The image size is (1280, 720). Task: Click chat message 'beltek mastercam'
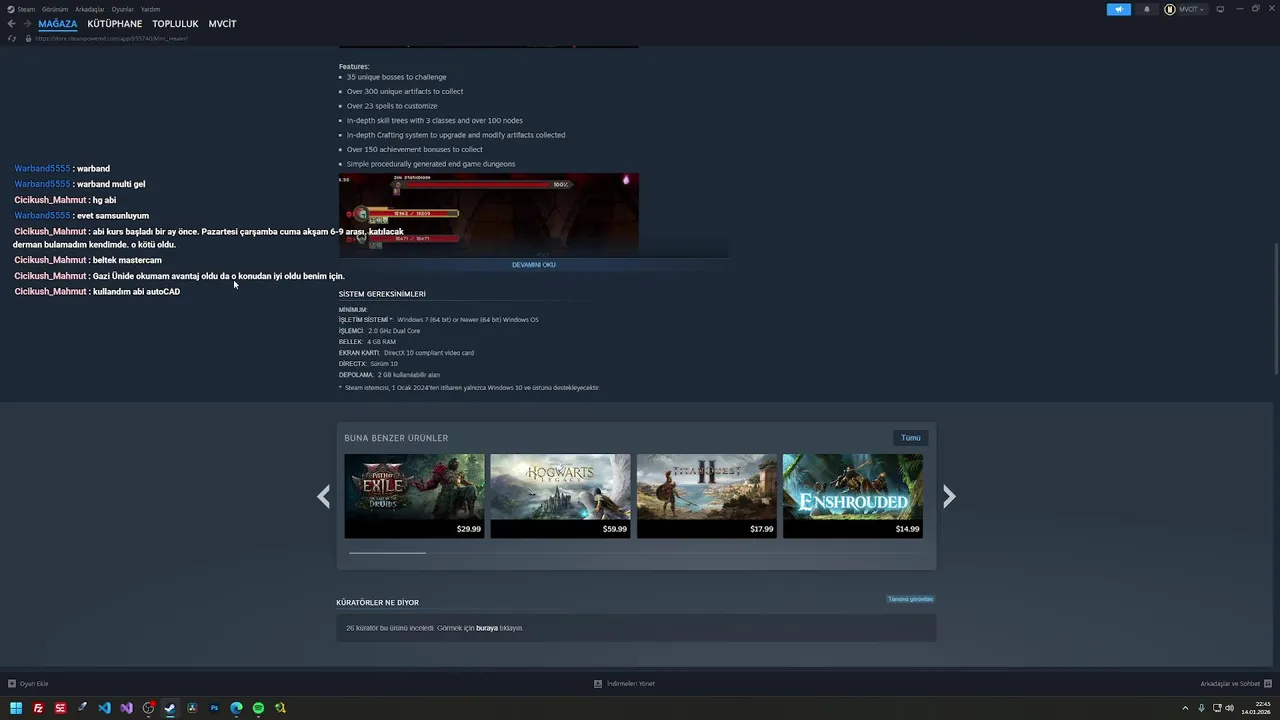127,260
